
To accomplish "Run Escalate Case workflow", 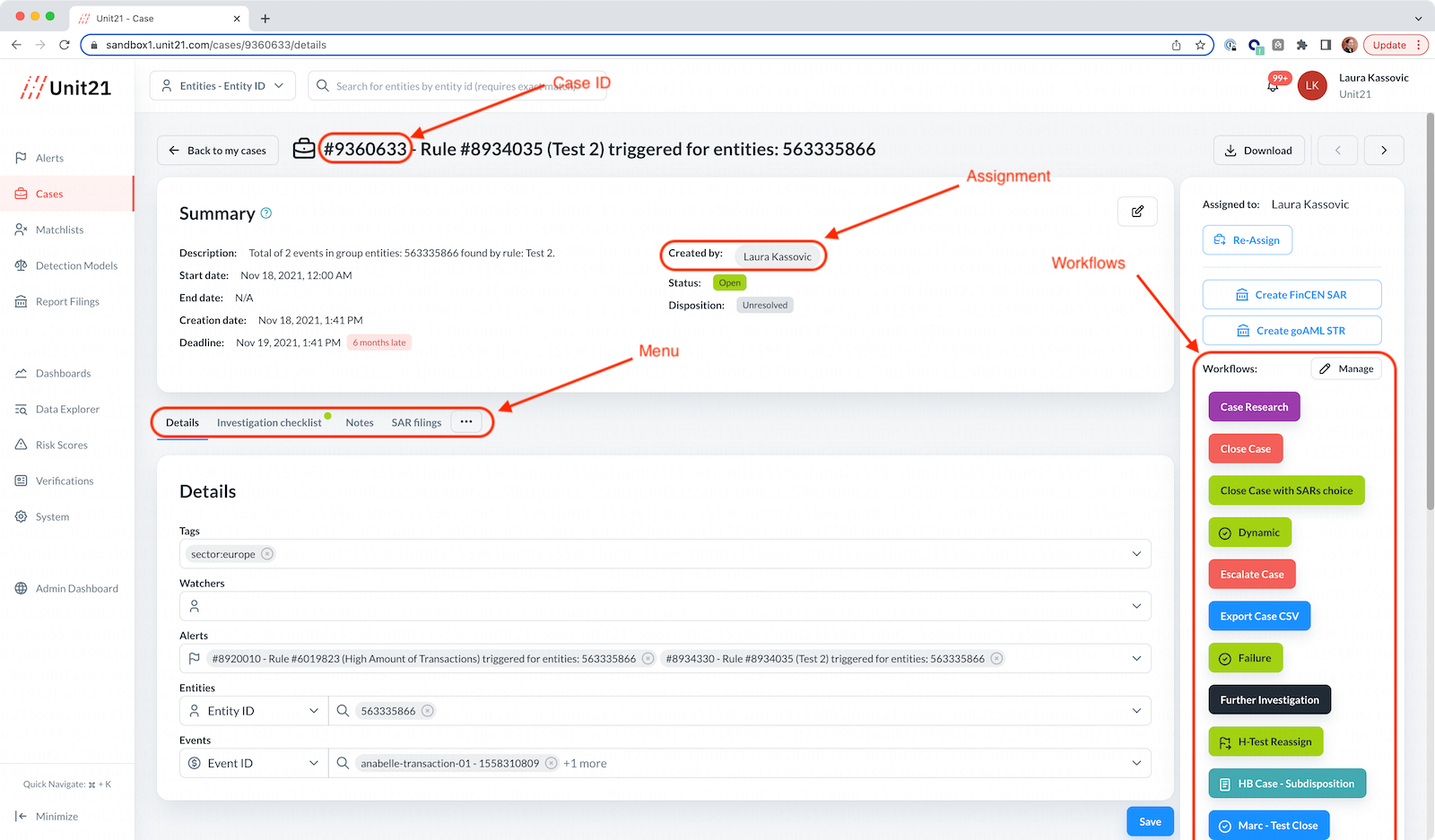I will (x=1252, y=575).
